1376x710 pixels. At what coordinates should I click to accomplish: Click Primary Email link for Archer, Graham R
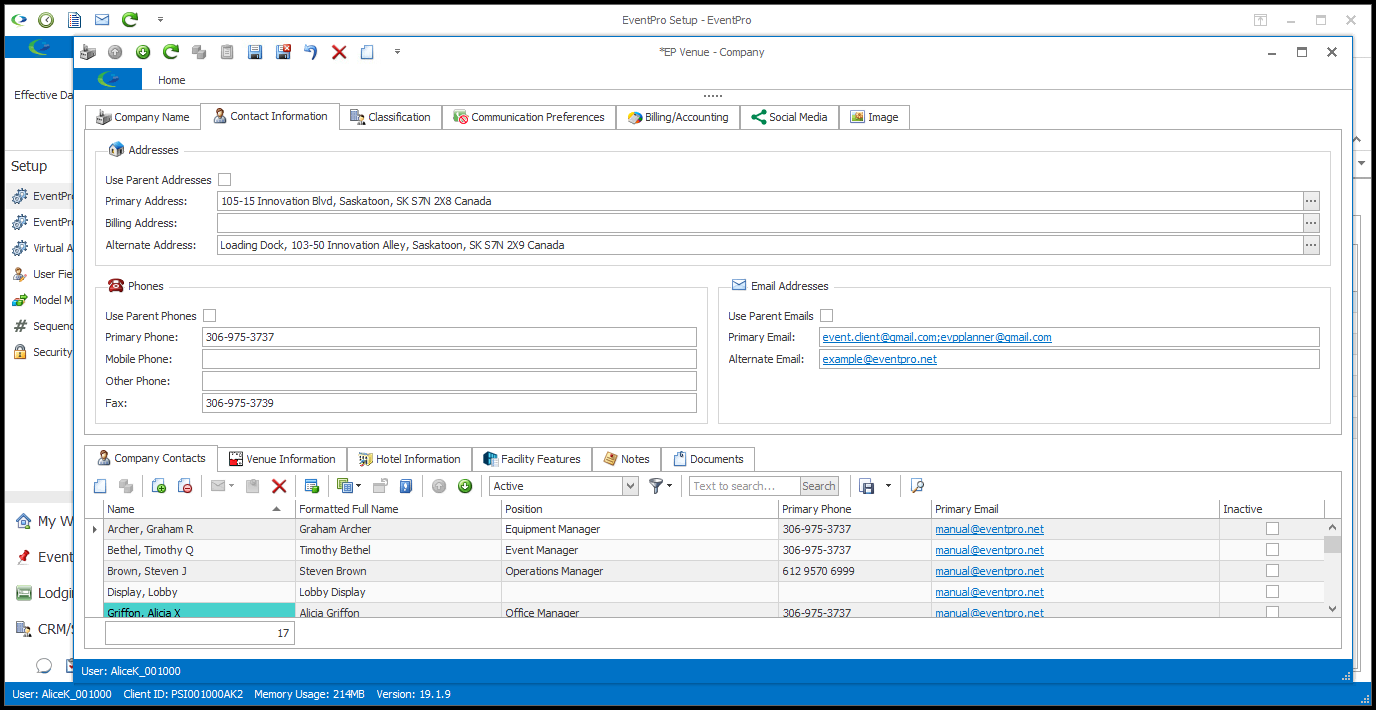989,529
